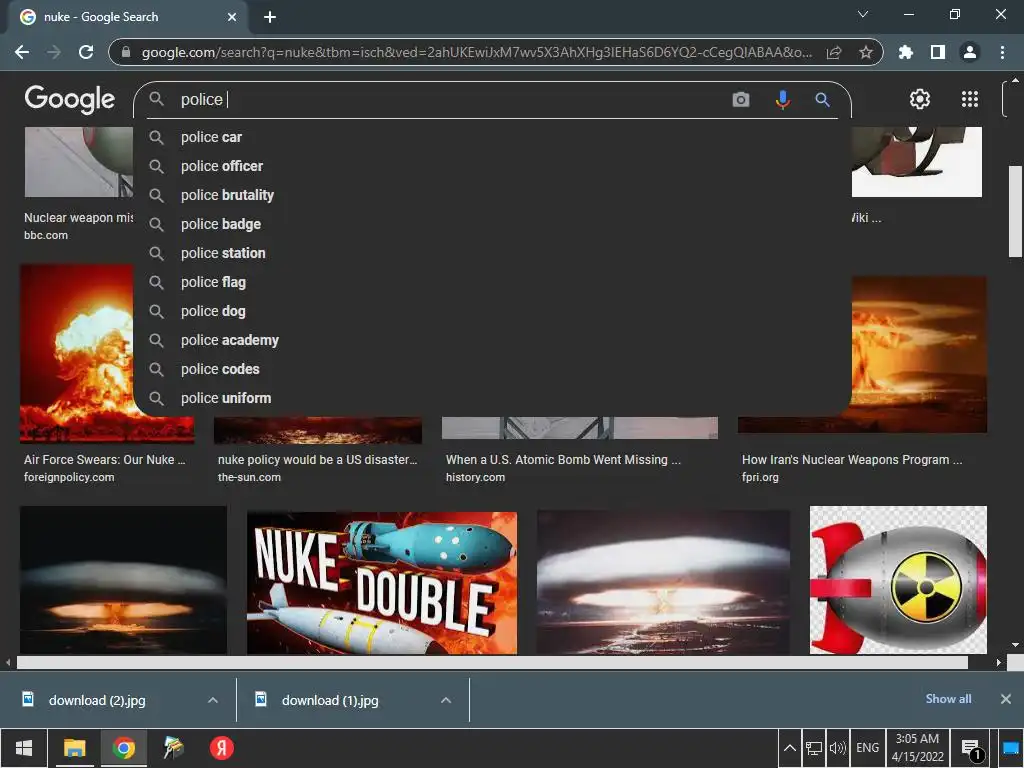Select the 'police officer' suggestion

(x=492, y=166)
